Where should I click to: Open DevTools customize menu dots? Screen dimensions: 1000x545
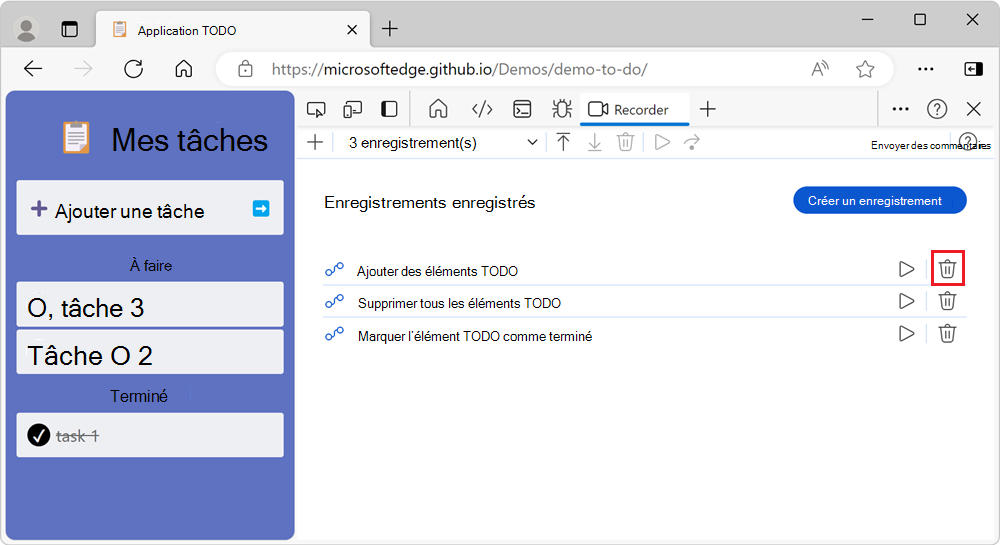[x=901, y=109]
